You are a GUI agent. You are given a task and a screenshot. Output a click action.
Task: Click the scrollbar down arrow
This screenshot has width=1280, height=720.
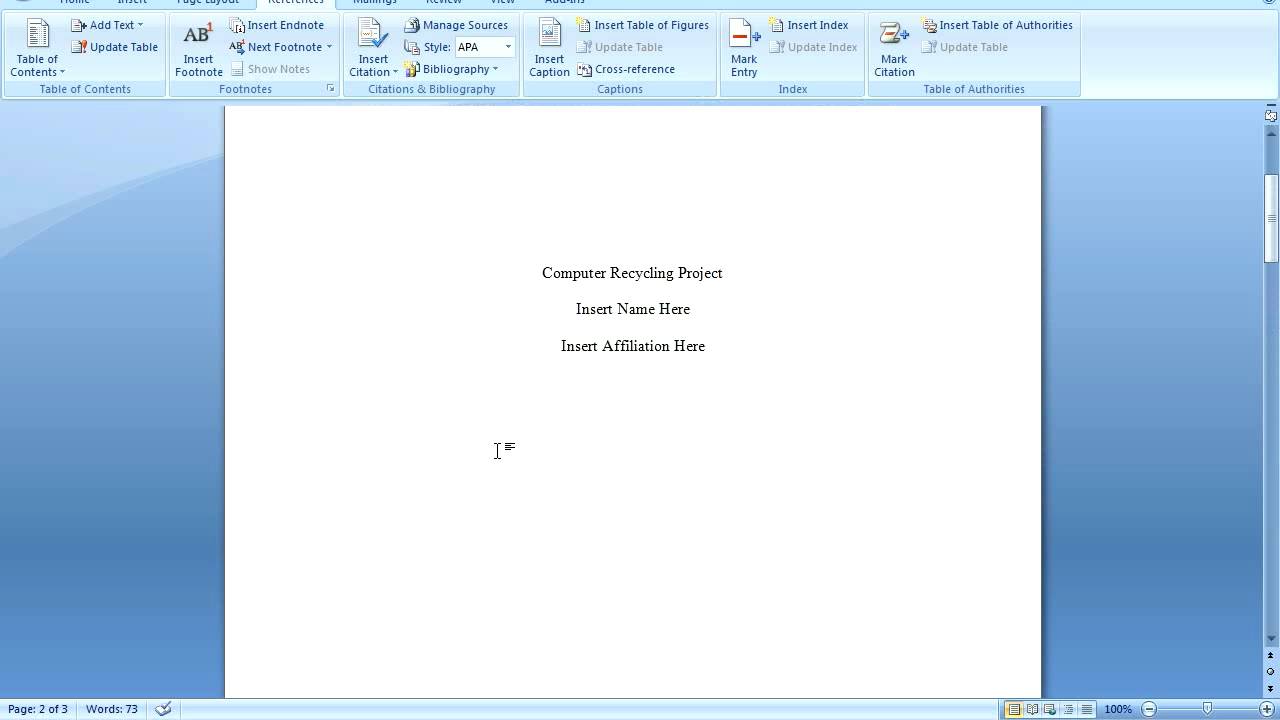[1271, 639]
